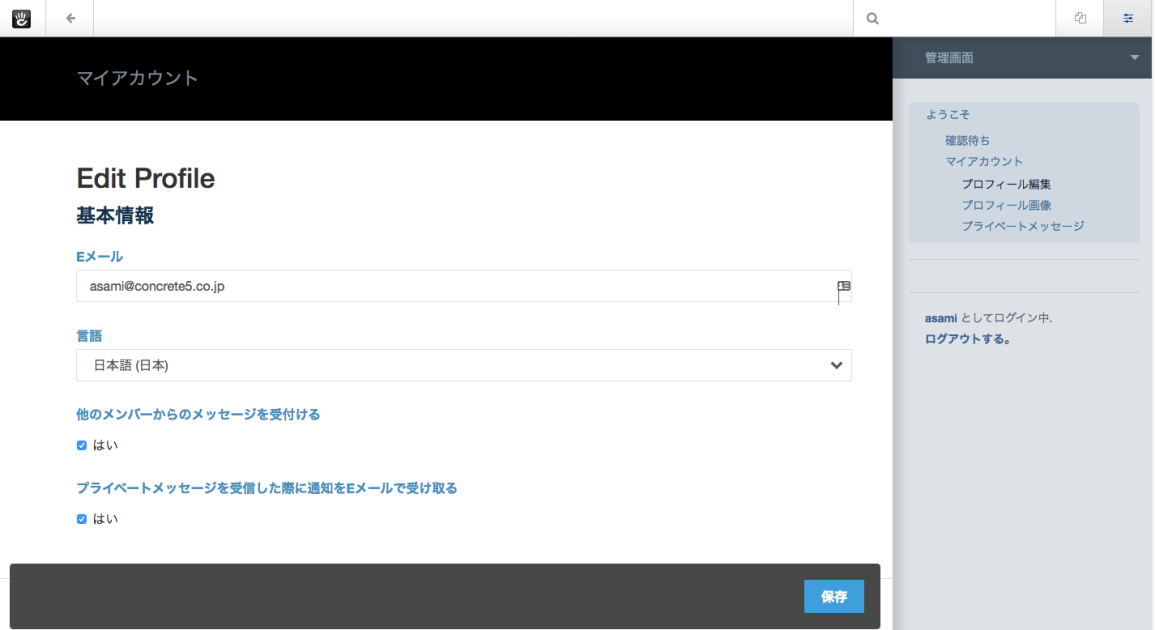Click into the Eメール address field
The width and height of the screenshot is (1155, 630).
point(450,286)
